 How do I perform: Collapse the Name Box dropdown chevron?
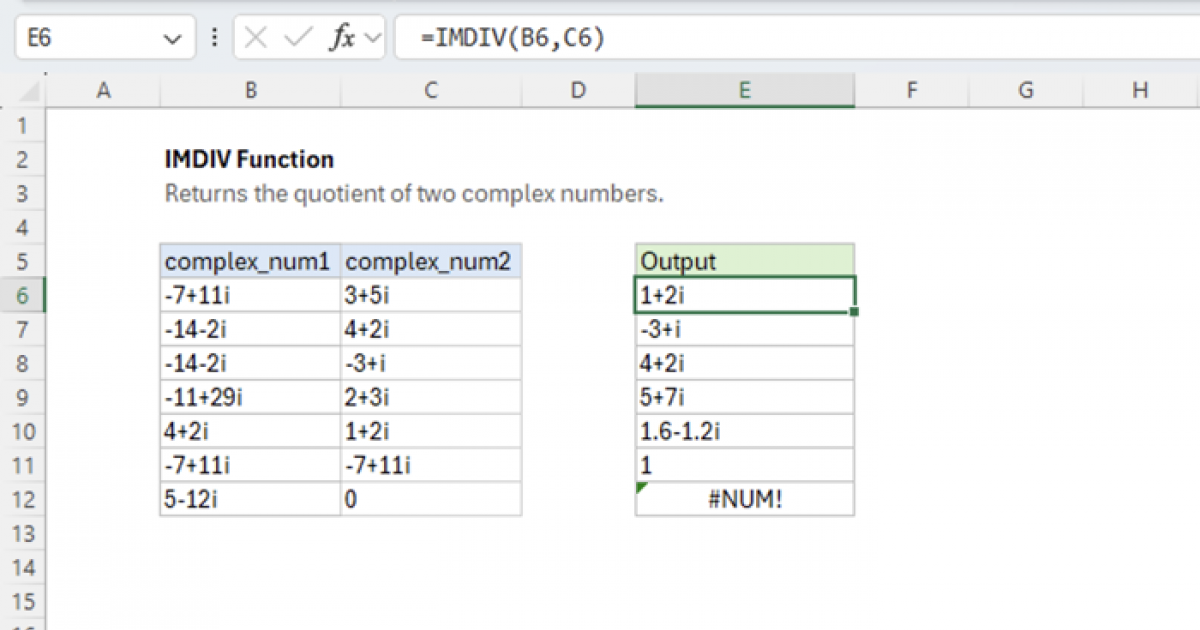(x=175, y=38)
